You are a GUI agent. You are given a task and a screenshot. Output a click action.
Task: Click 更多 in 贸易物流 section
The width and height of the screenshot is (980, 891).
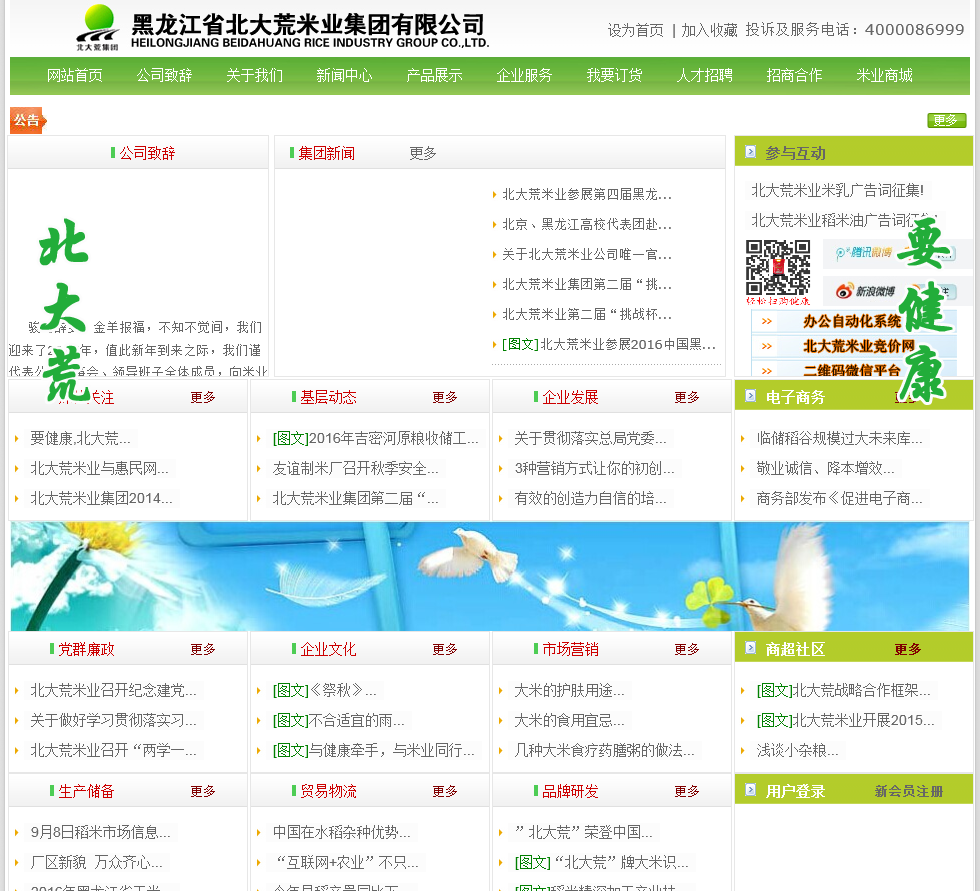coord(445,792)
